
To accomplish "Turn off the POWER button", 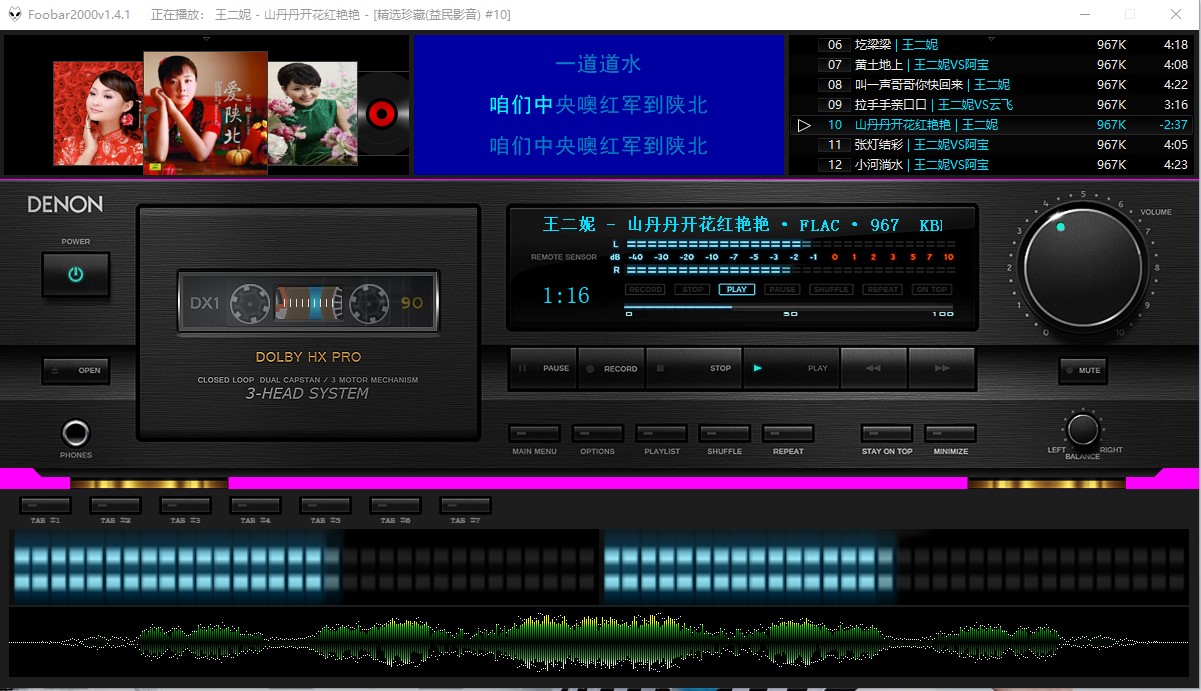I will coord(75,274).
